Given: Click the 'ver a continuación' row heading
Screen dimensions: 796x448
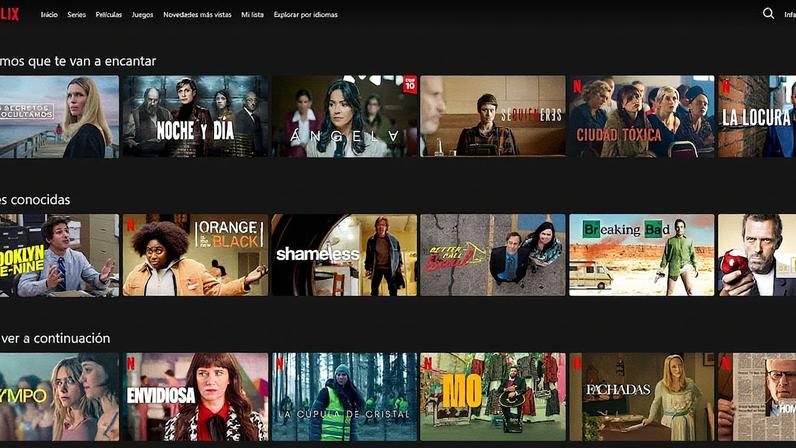Looking at the screenshot, I should click(x=55, y=338).
